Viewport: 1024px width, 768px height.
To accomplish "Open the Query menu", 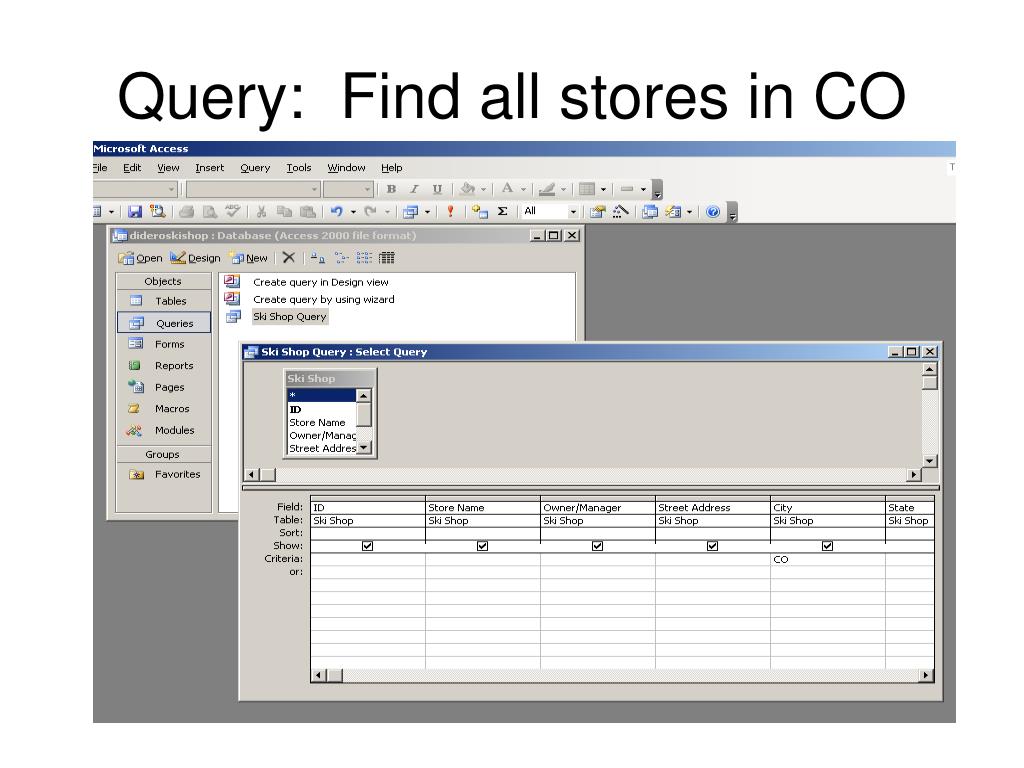I will click(x=255, y=168).
